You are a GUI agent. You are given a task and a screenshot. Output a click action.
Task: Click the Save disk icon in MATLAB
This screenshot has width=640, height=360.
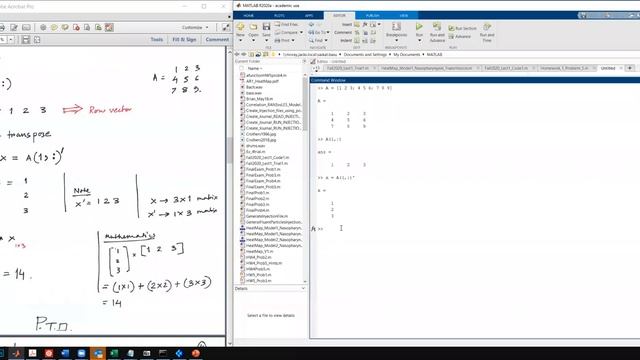266,27
